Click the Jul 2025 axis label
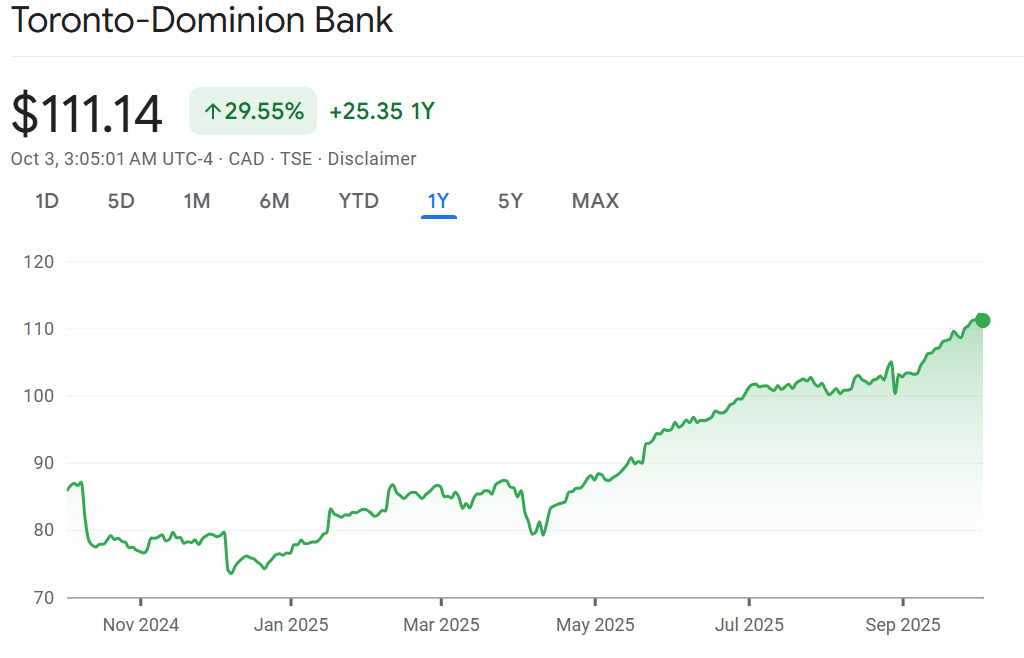The image size is (1024, 658). coord(749,625)
